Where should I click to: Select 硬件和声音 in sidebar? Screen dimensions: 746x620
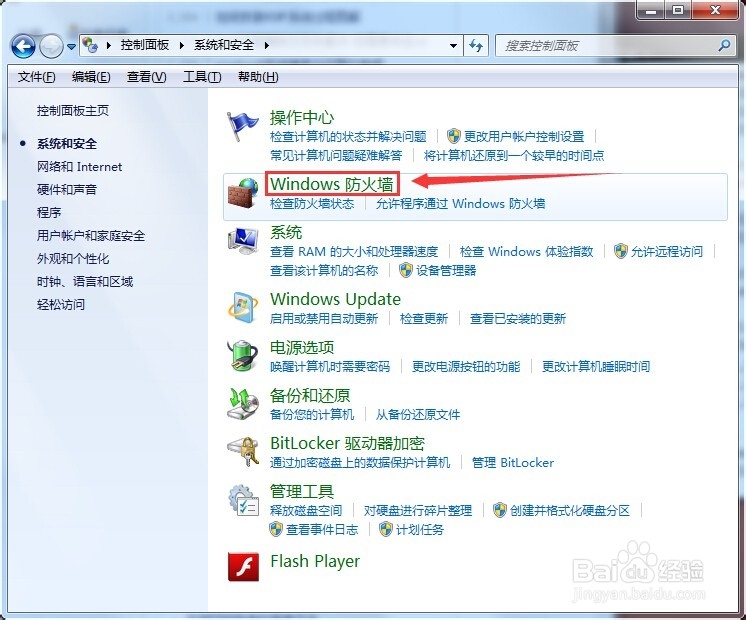click(67, 189)
